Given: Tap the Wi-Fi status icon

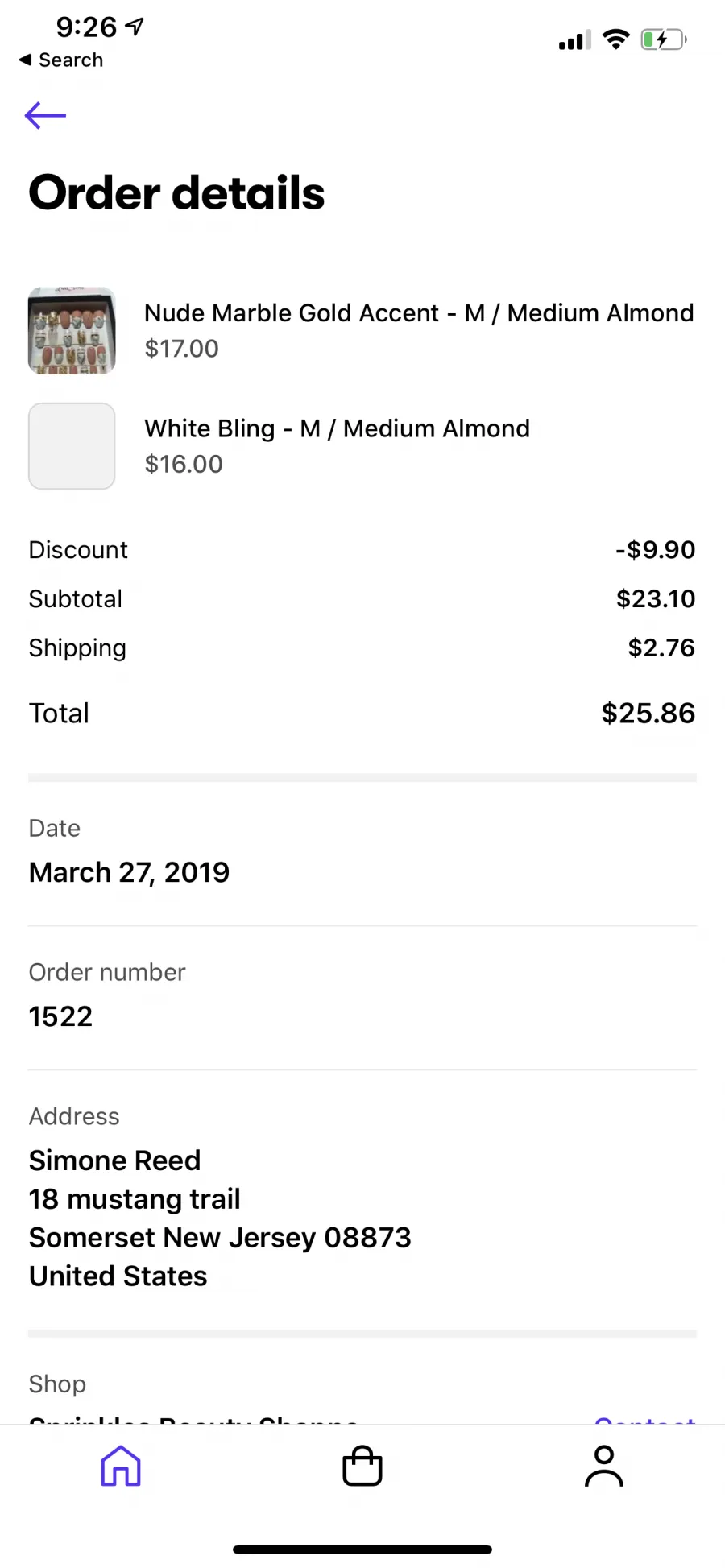Looking at the screenshot, I should [x=616, y=39].
